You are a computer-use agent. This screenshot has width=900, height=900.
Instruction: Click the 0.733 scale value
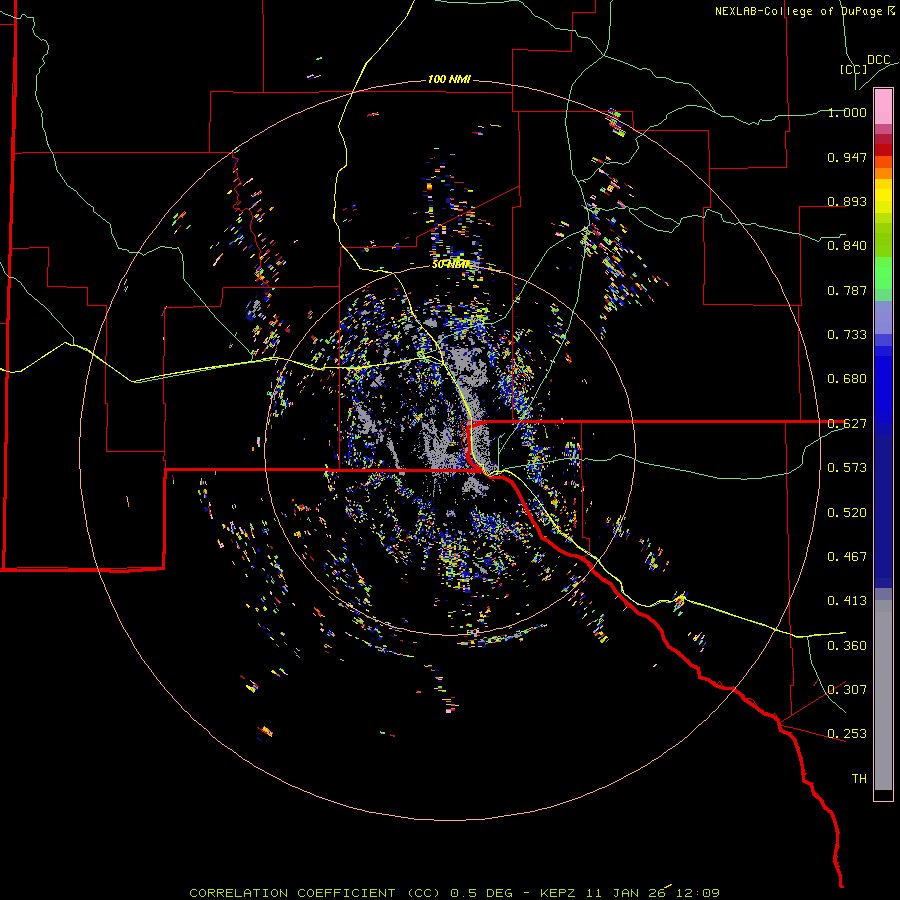pos(847,335)
